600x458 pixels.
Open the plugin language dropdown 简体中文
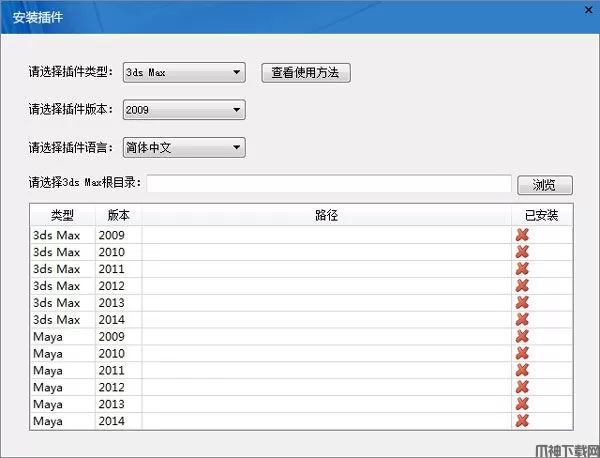184,147
